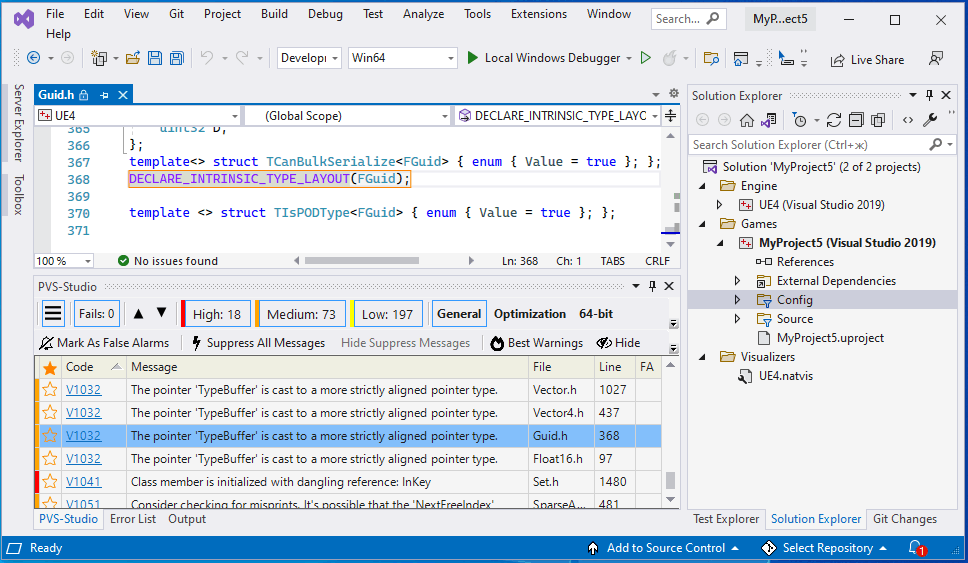Click the Refresh icon in Solution Explorer

click(x=834, y=120)
